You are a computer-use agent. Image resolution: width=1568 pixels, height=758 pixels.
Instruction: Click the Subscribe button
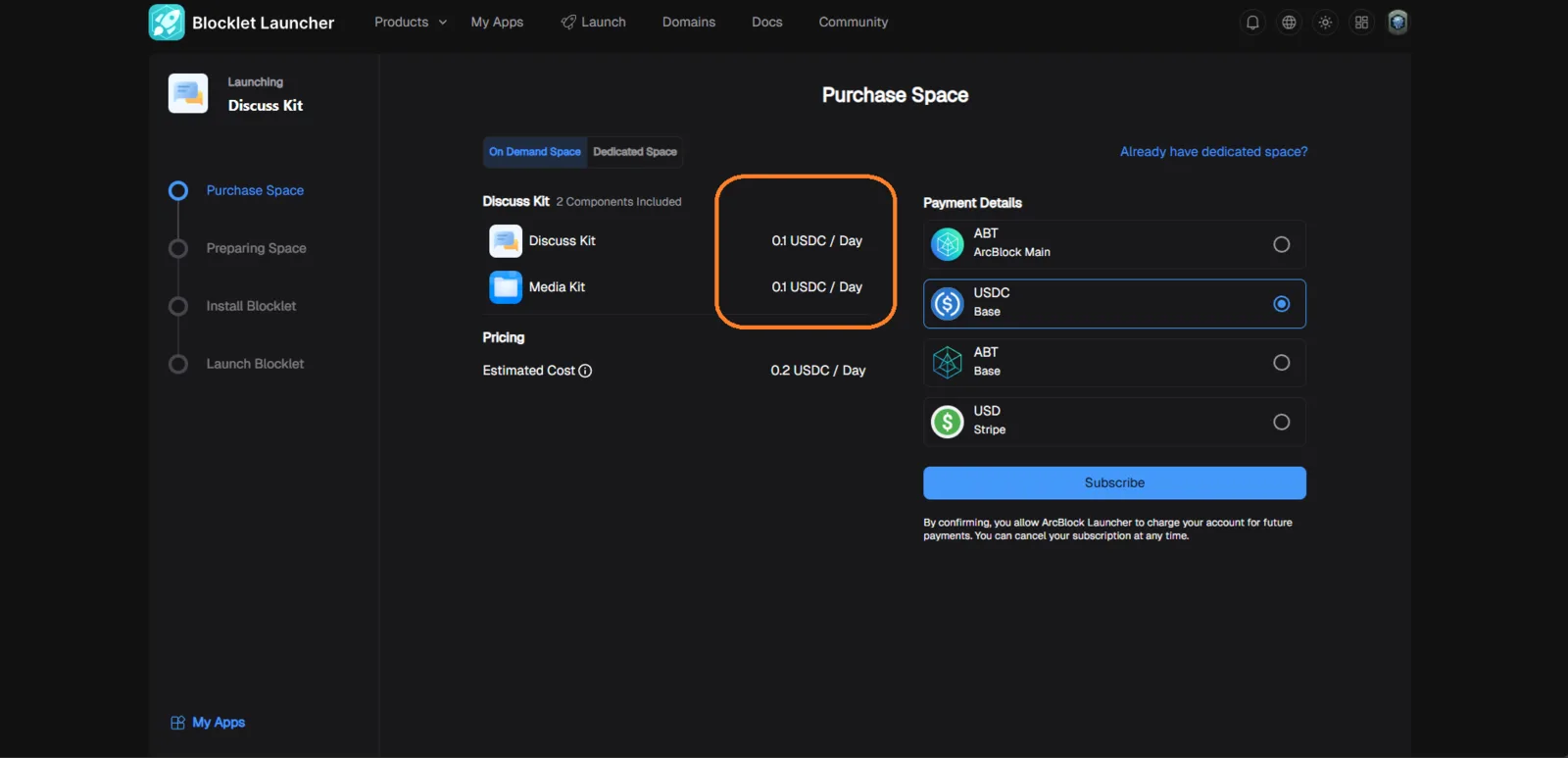pos(1114,482)
